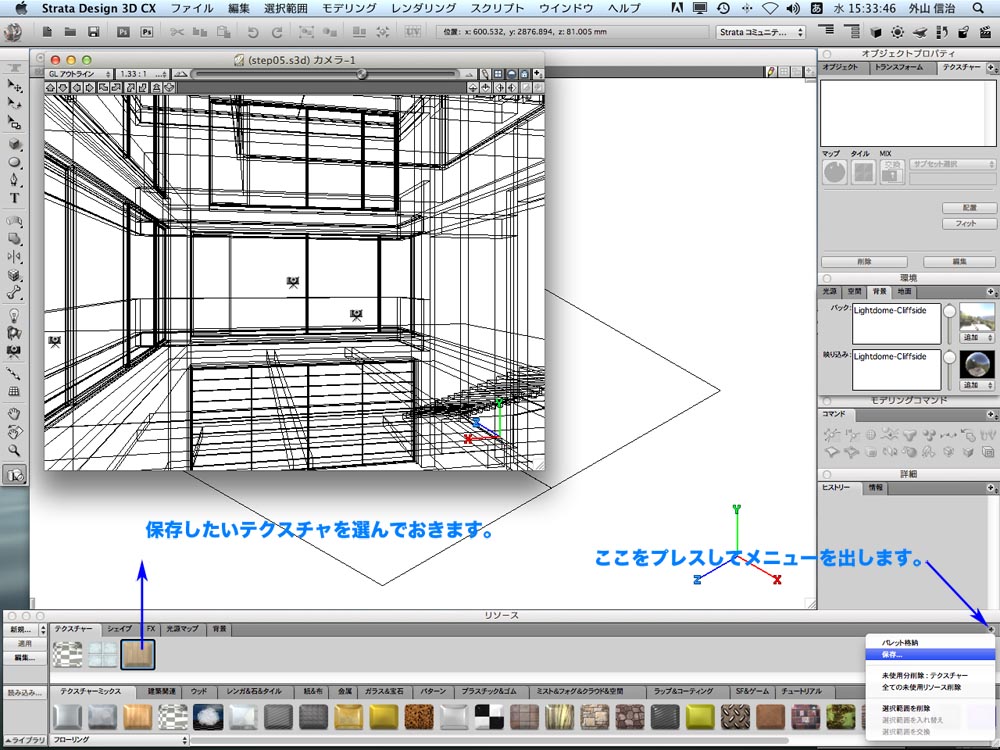The image size is (1000, 750).
Task: Select the Rotate tool in toolbox
Action: coord(14,103)
